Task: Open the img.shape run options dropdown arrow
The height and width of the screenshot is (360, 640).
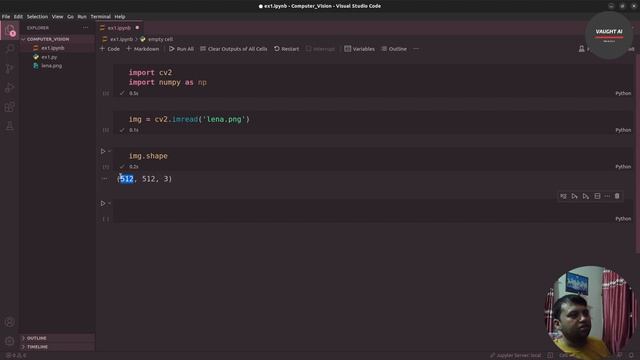Action: 109,151
